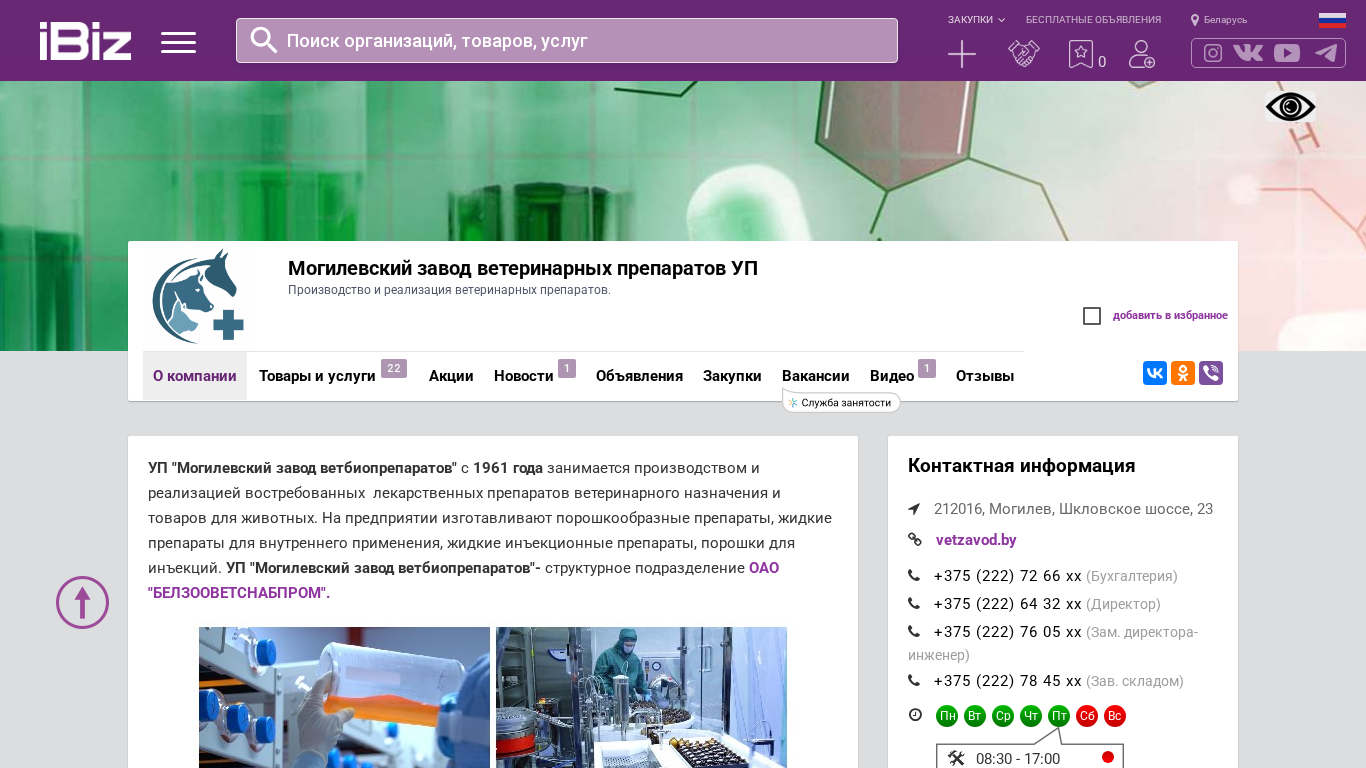Click the scroll-to-top arrow button
The image size is (1366, 768).
pos(82,602)
